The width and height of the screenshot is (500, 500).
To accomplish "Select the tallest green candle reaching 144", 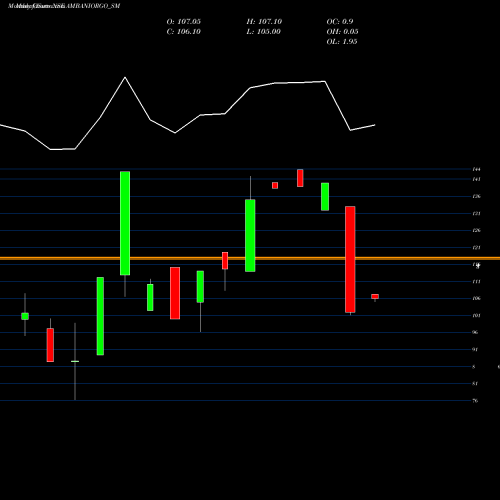I will click(125, 223).
